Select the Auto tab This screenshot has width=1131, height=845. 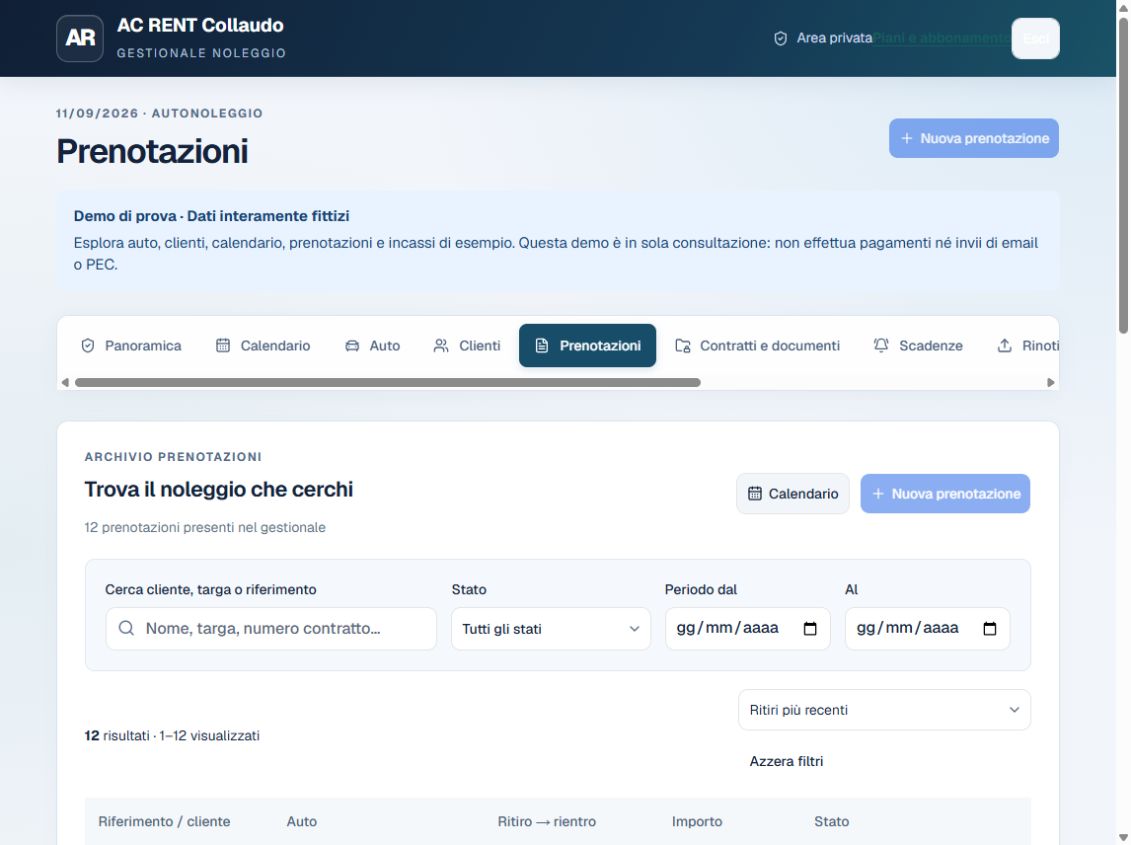372,346
